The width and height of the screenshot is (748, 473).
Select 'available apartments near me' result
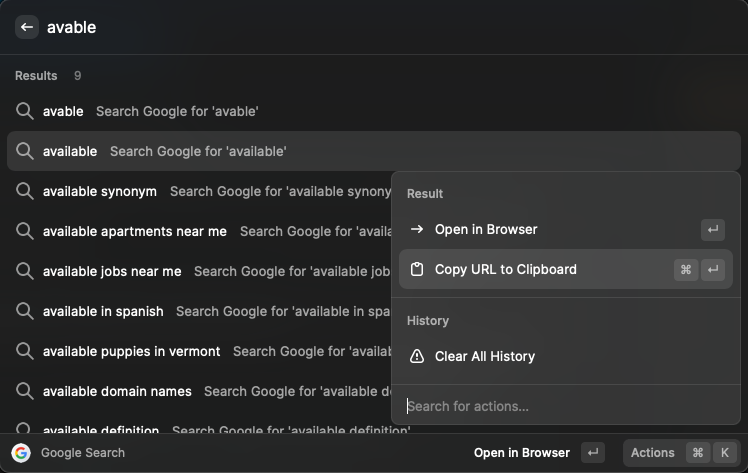click(199, 231)
